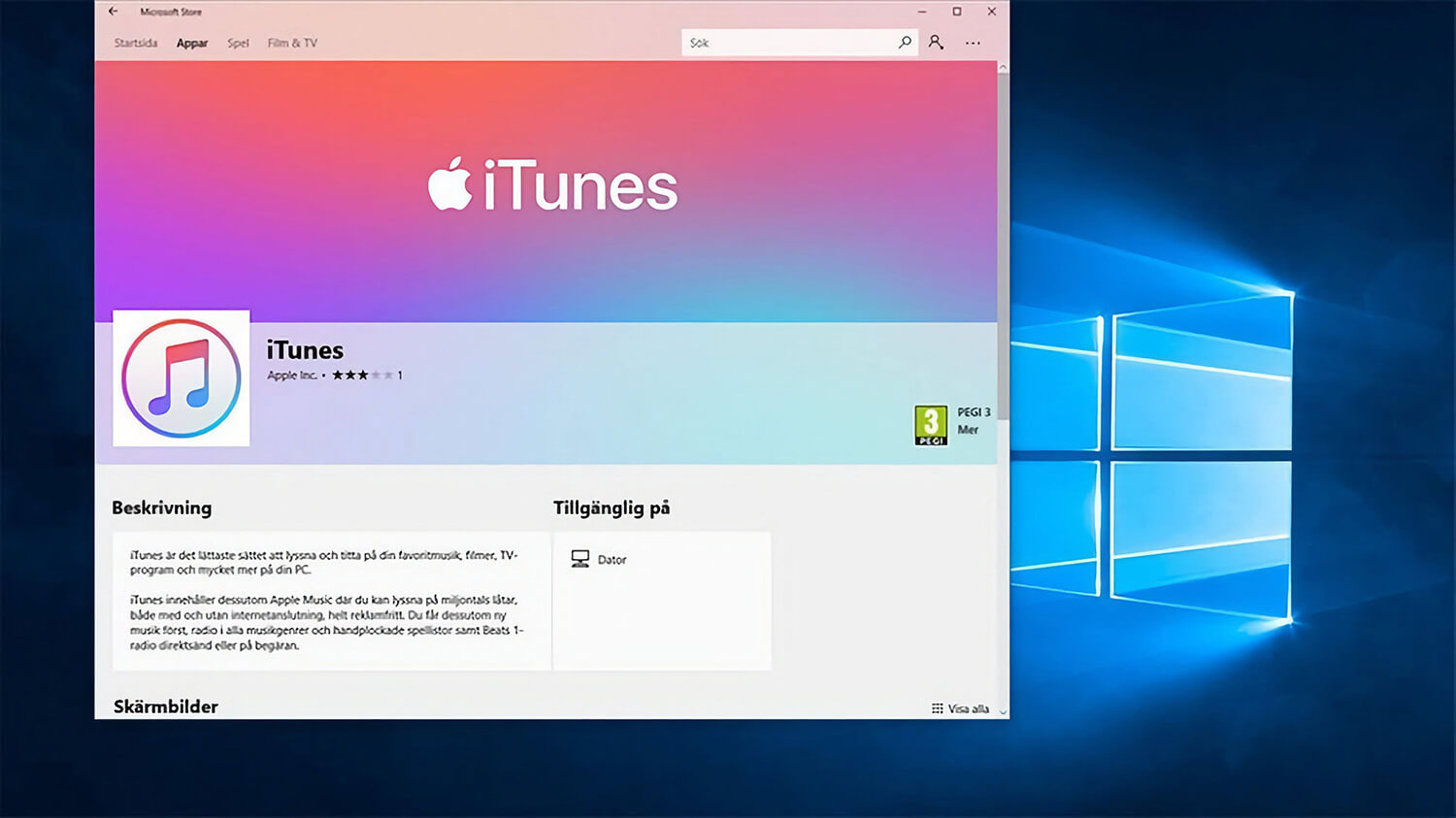The height and width of the screenshot is (818, 1456).
Task: Minimize the Microsoft Store window
Action: tap(922, 12)
